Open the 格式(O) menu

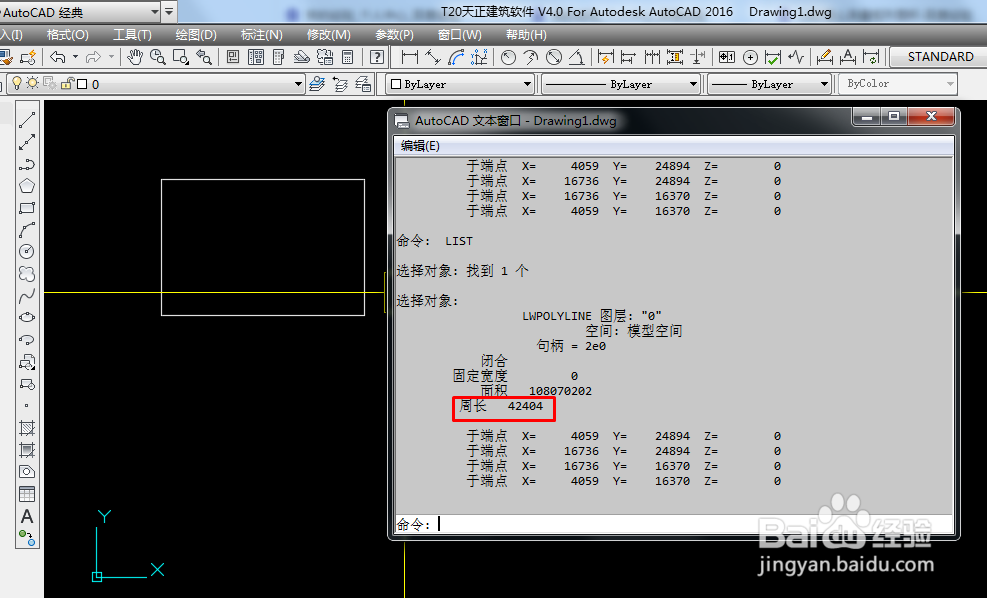point(67,35)
